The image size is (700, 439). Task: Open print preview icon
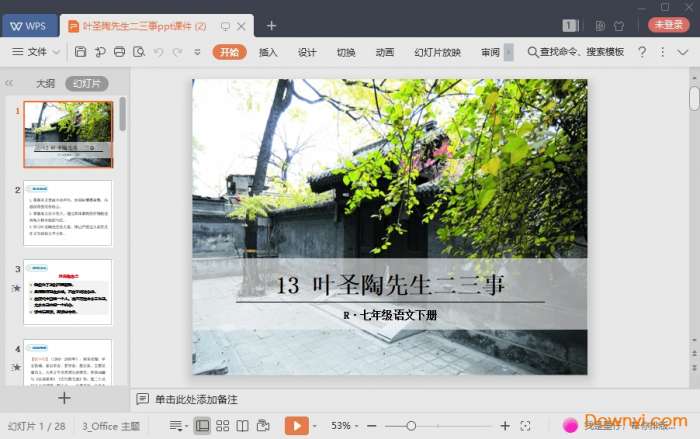pyautogui.click(x=139, y=52)
